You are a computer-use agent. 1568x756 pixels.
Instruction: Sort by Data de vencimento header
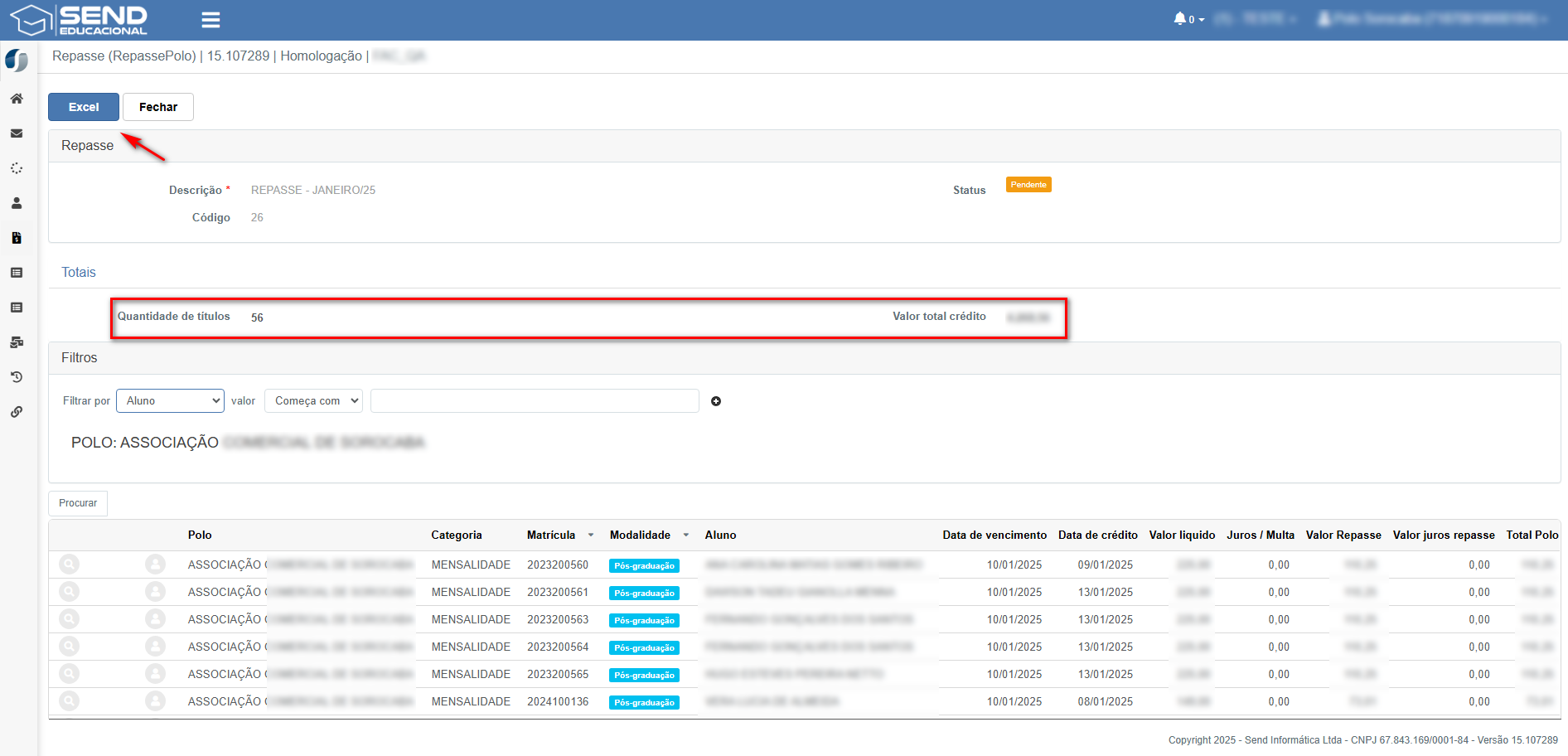995,535
